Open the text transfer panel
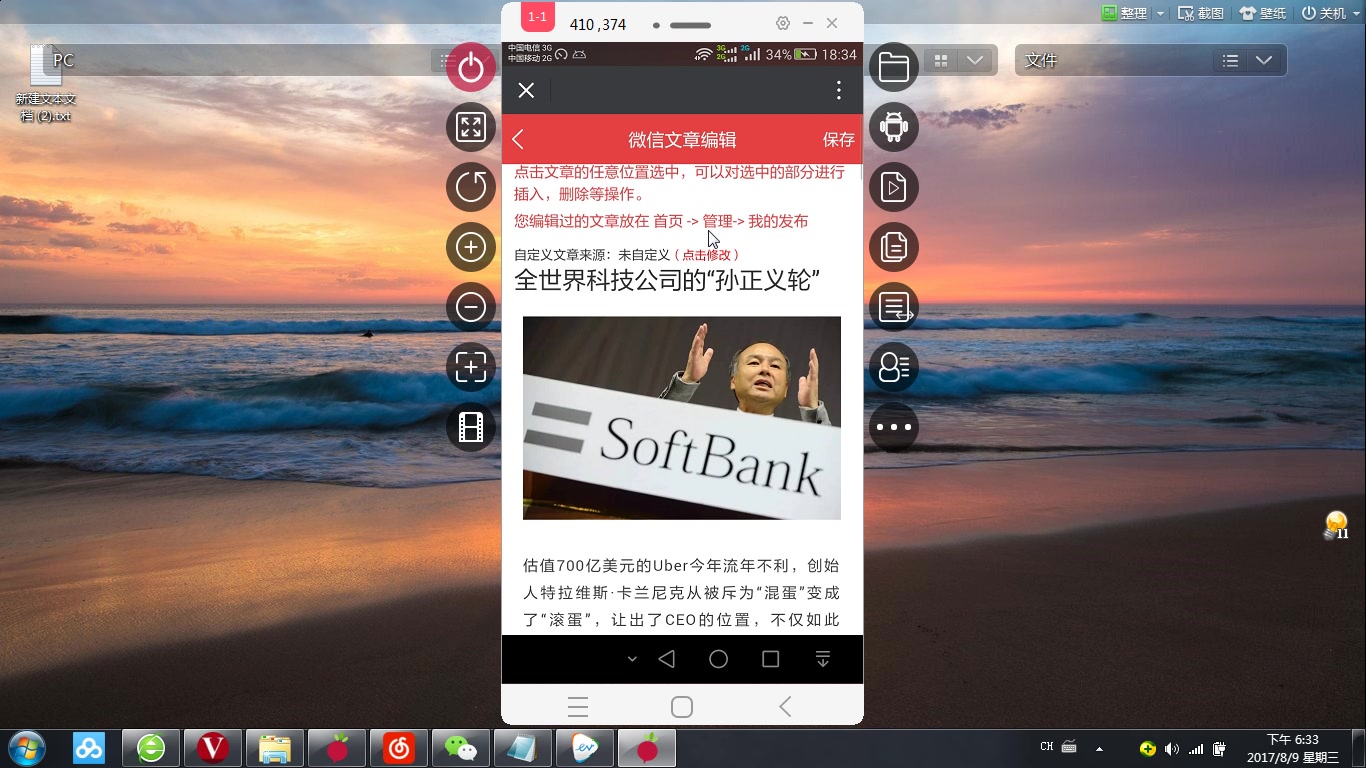Screen dimensions: 1366x768 pyautogui.click(x=893, y=307)
